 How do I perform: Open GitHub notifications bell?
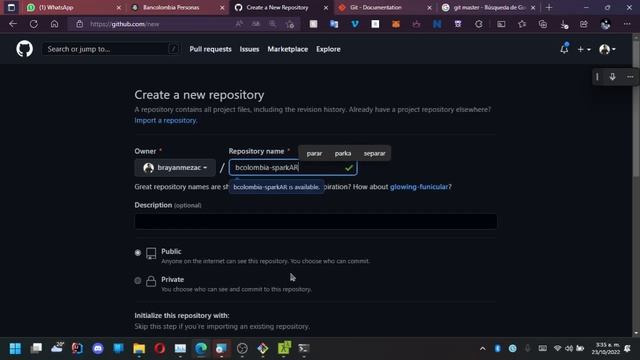(564, 49)
